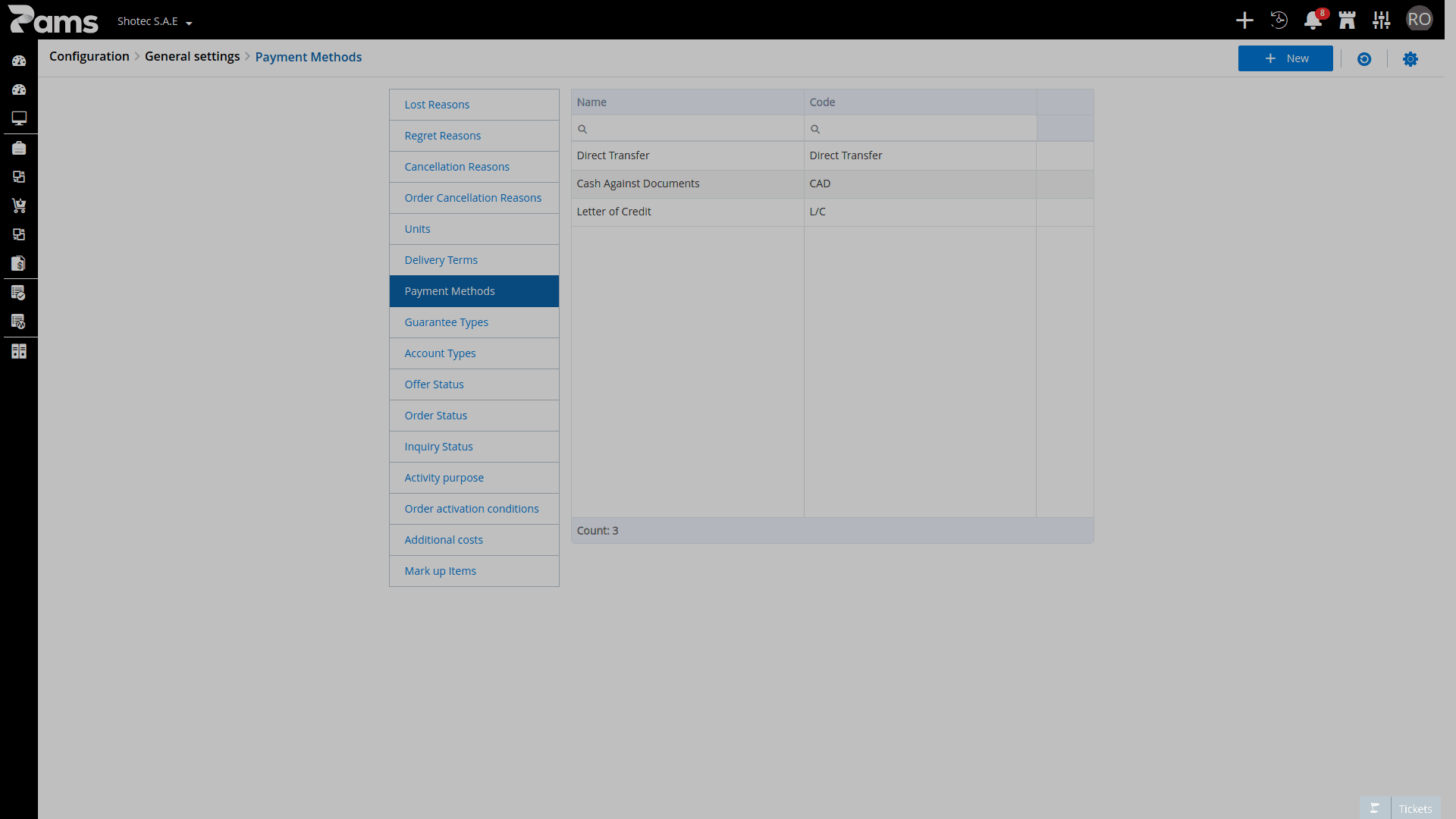Select the Letter of Credit row
The width and height of the screenshot is (1456, 819).
pyautogui.click(x=832, y=212)
